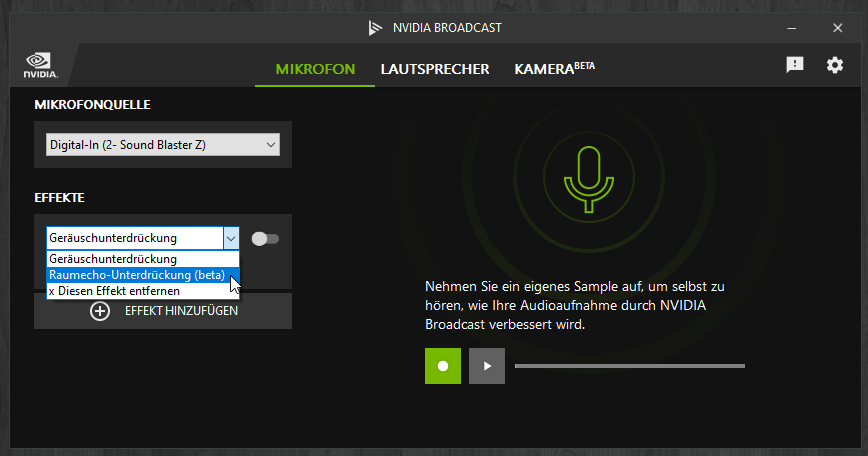This screenshot has width=868, height=456.
Task: Switch to the MIKROFON tab
Action: pos(315,69)
